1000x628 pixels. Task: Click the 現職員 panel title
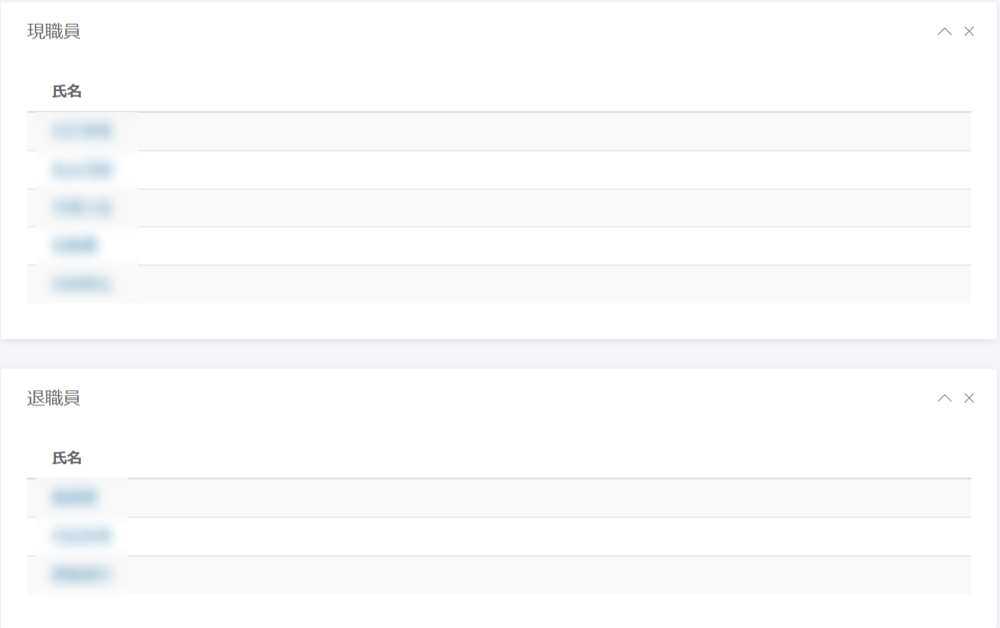tap(54, 32)
